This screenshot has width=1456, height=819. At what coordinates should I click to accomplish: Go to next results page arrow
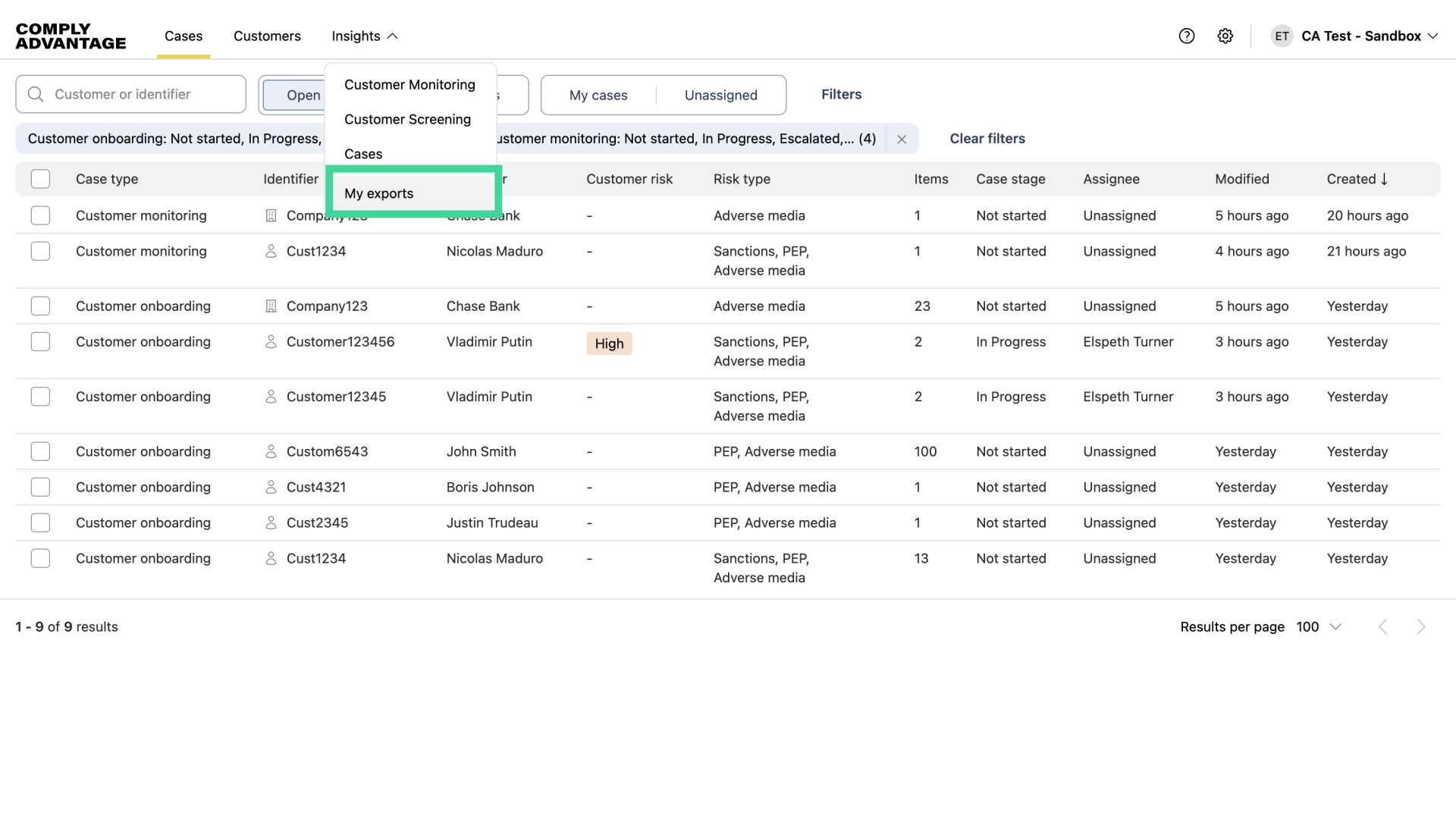[x=1421, y=626]
